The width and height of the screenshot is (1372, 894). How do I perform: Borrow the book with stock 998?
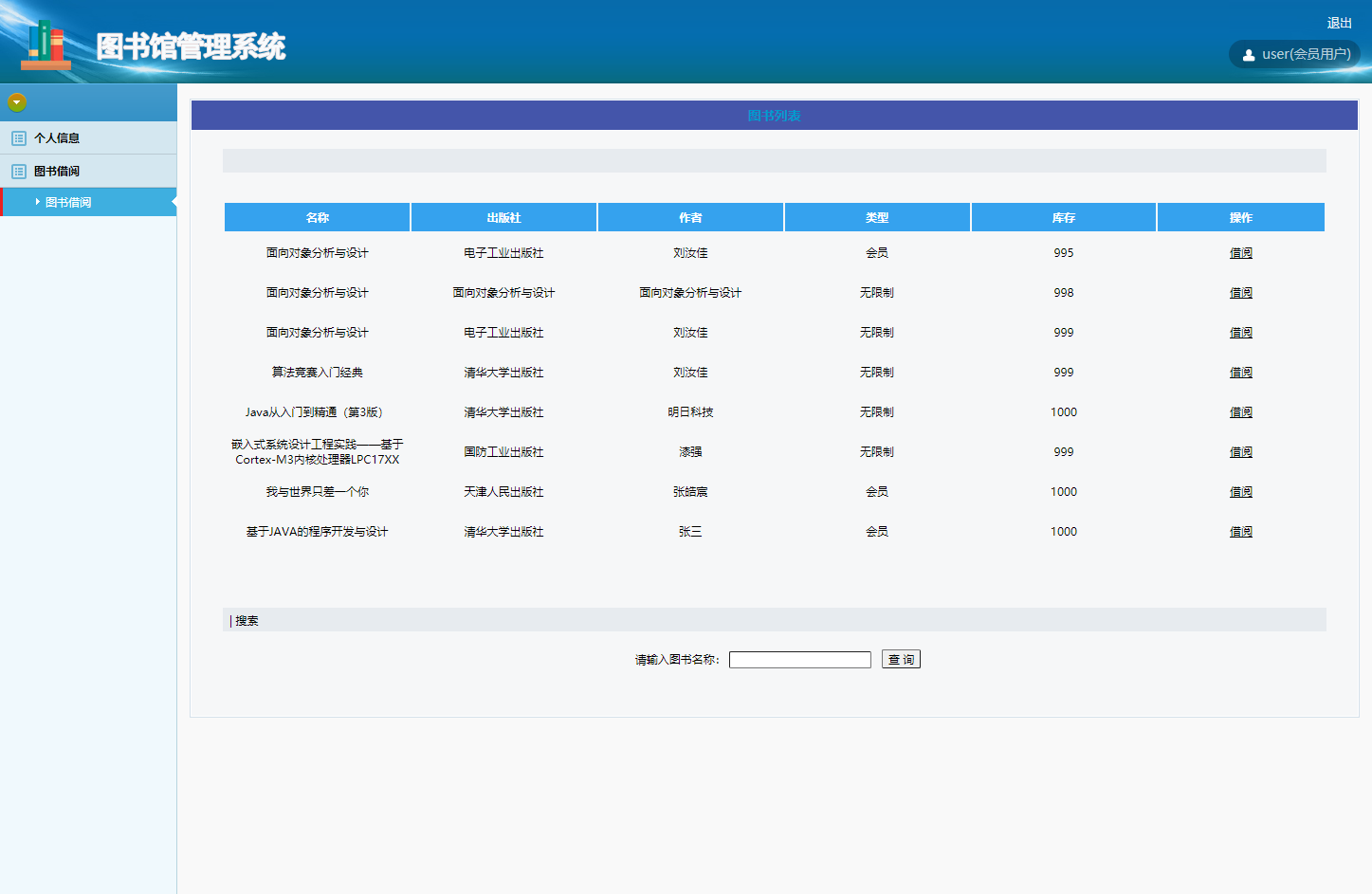point(1240,293)
